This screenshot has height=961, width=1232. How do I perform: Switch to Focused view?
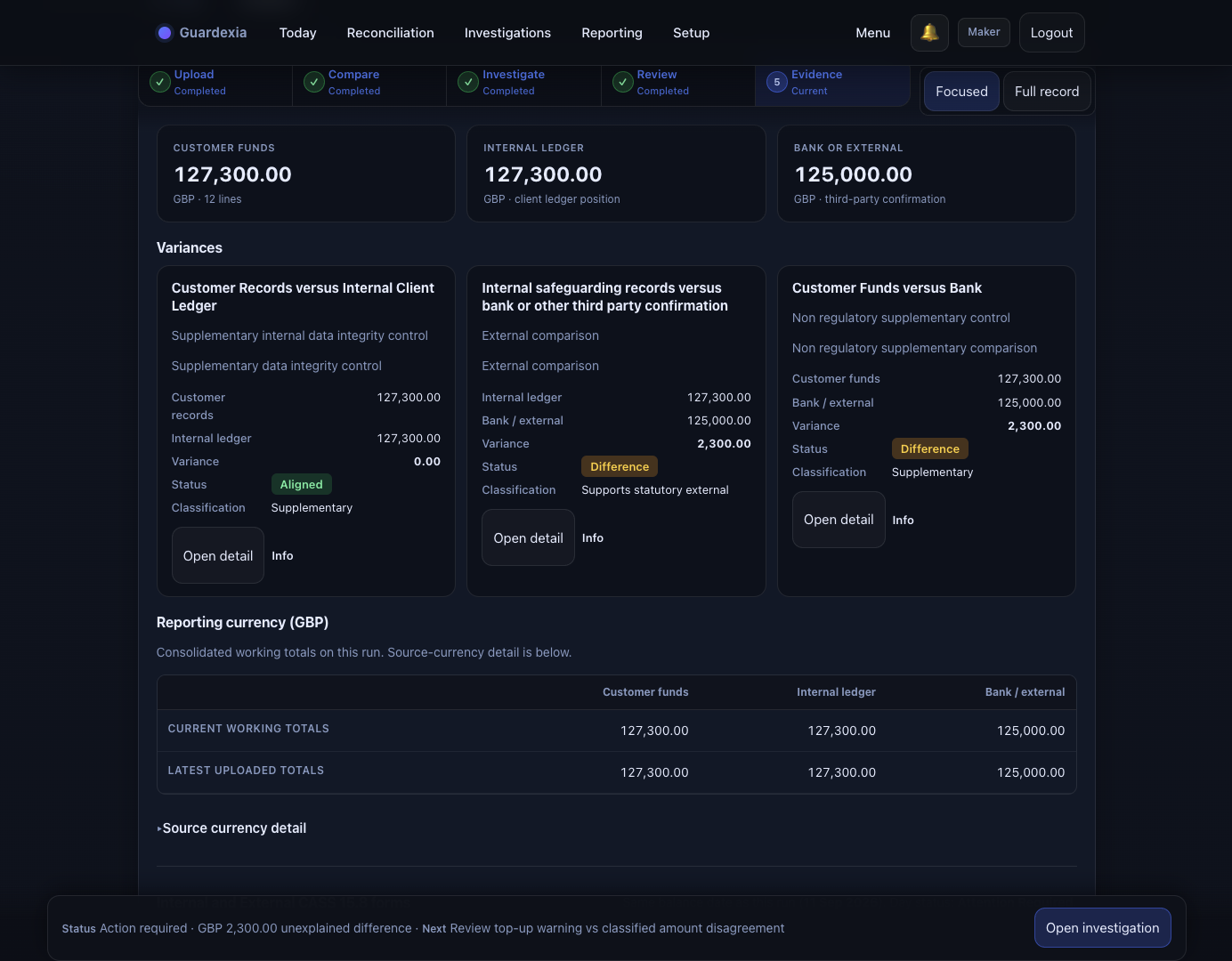tap(961, 92)
